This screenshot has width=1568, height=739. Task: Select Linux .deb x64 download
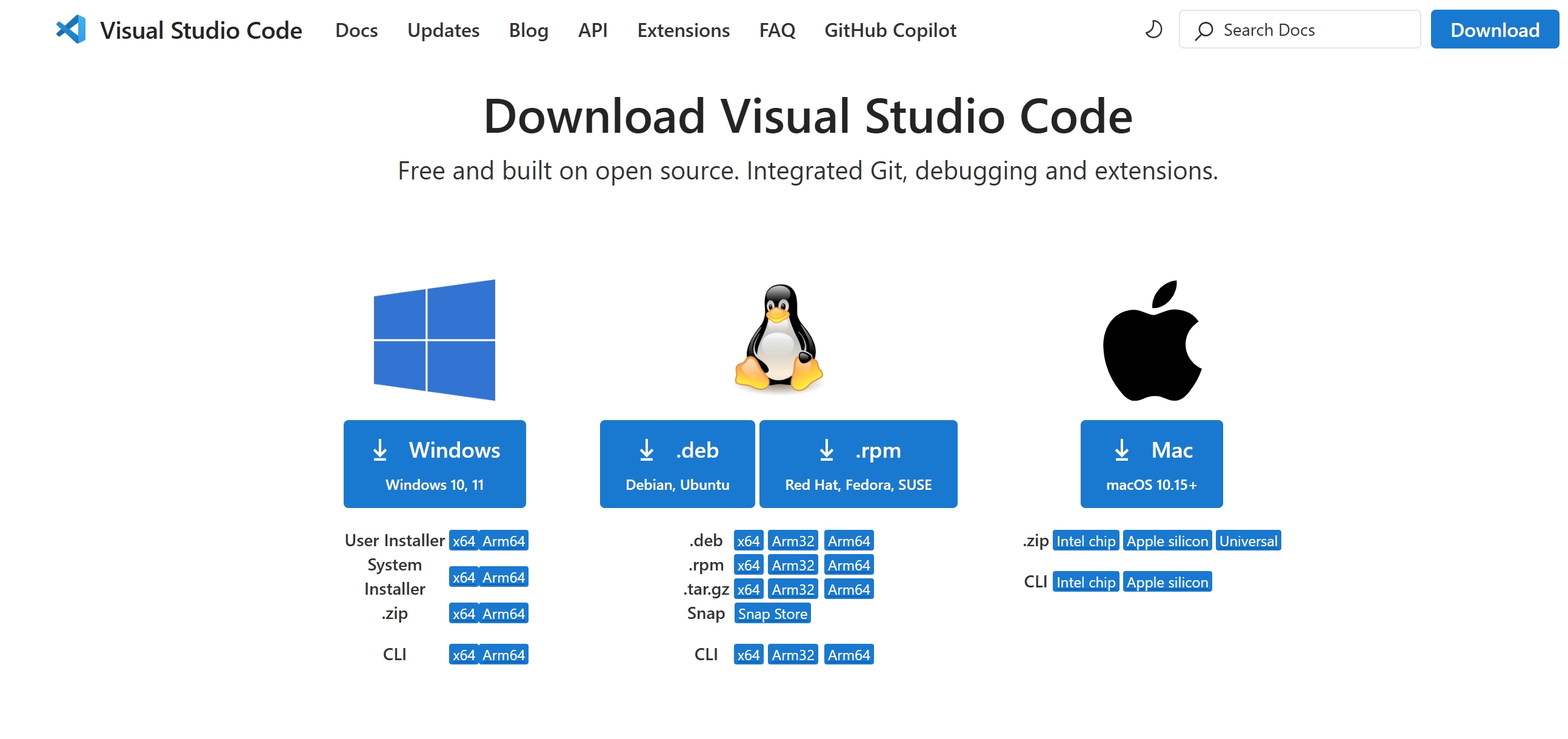(748, 541)
